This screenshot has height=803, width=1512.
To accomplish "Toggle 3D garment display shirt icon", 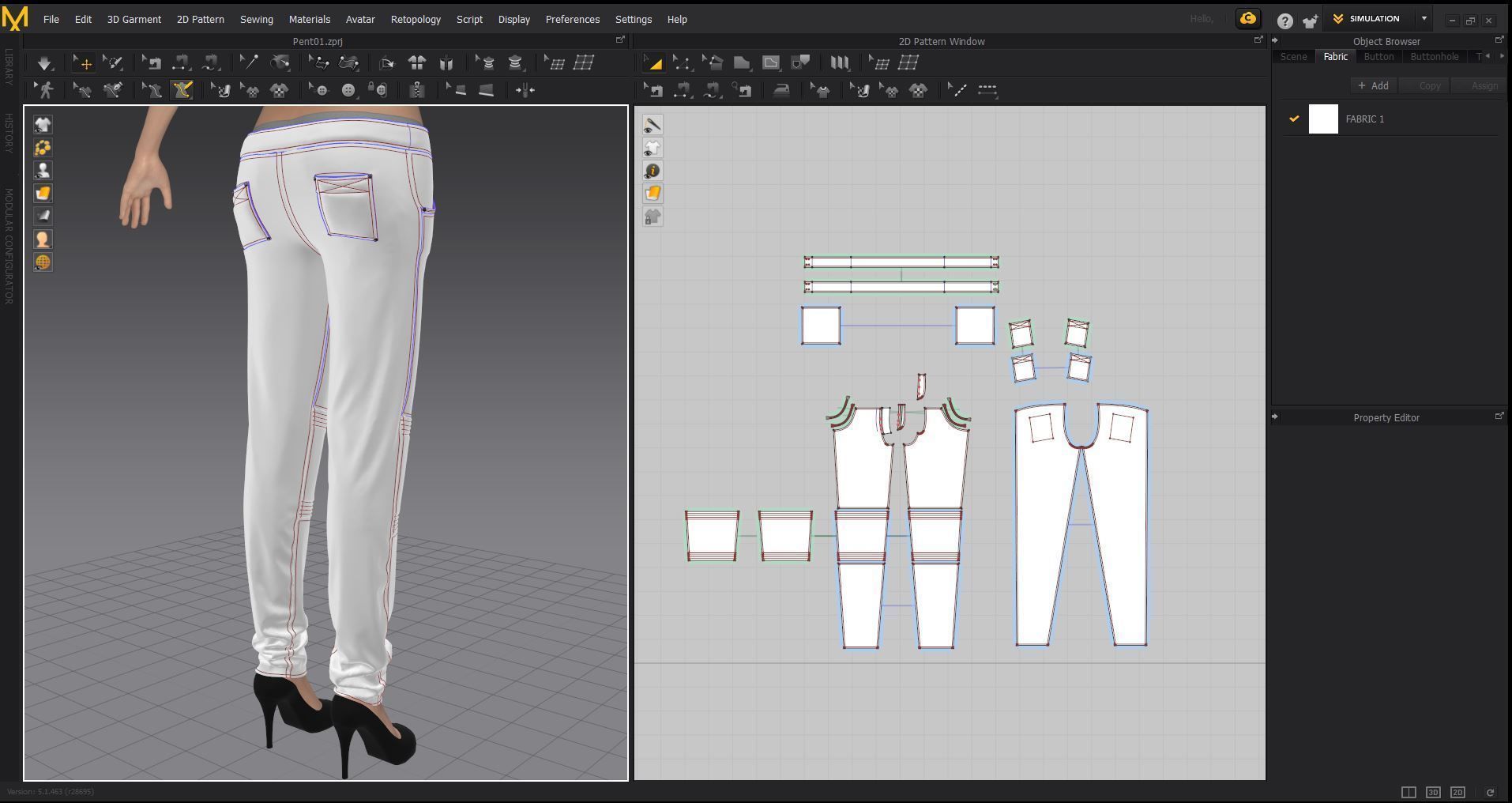I will [43, 125].
